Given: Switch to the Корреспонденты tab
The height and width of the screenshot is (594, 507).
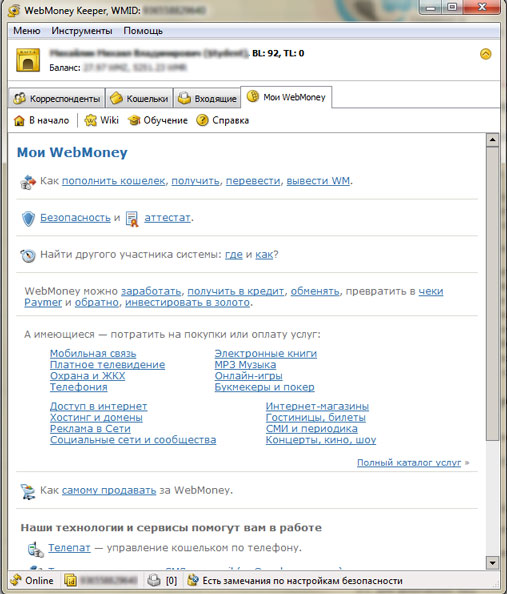Looking at the screenshot, I should (x=56, y=98).
